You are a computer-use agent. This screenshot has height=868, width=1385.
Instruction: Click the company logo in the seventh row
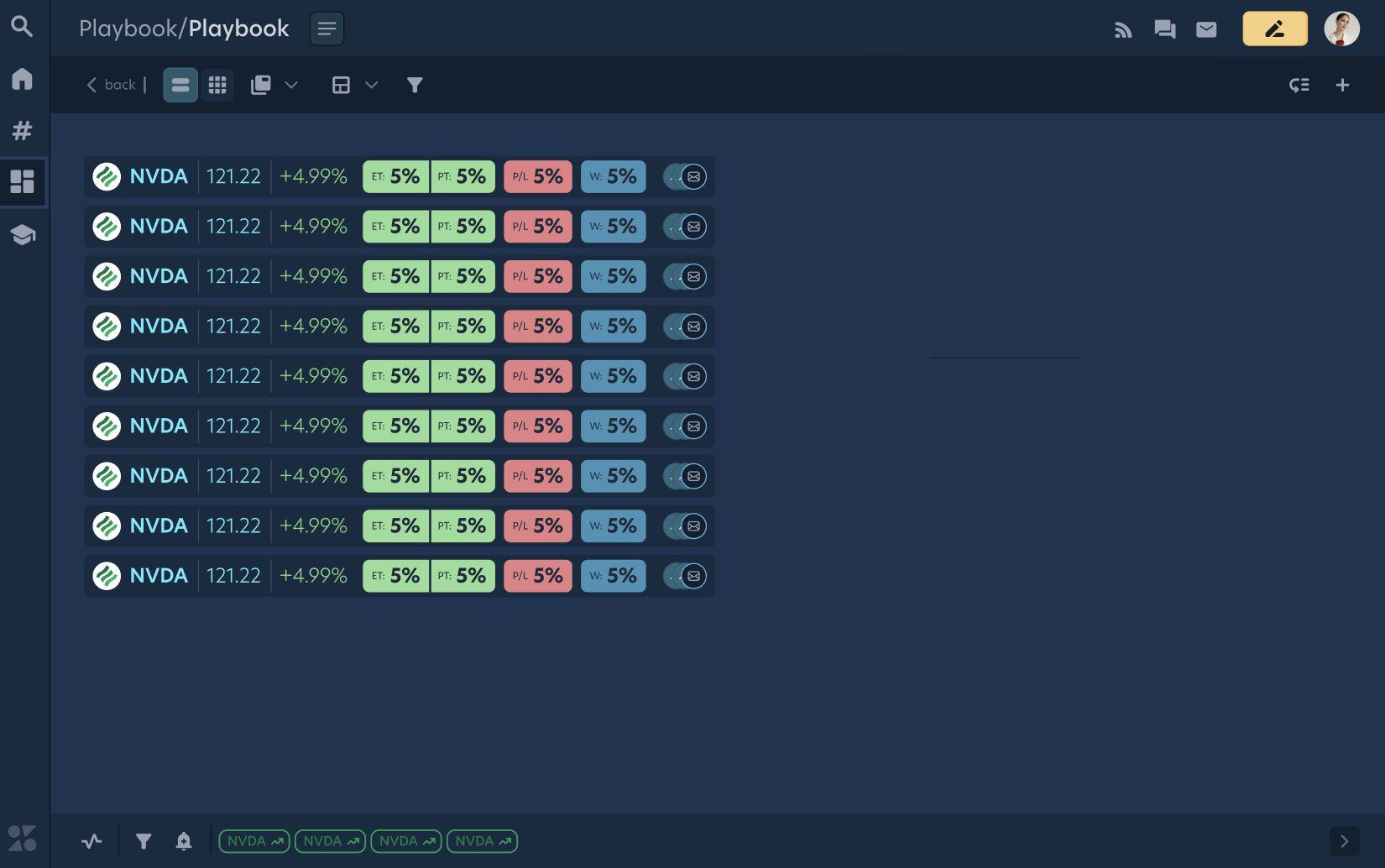point(107,477)
